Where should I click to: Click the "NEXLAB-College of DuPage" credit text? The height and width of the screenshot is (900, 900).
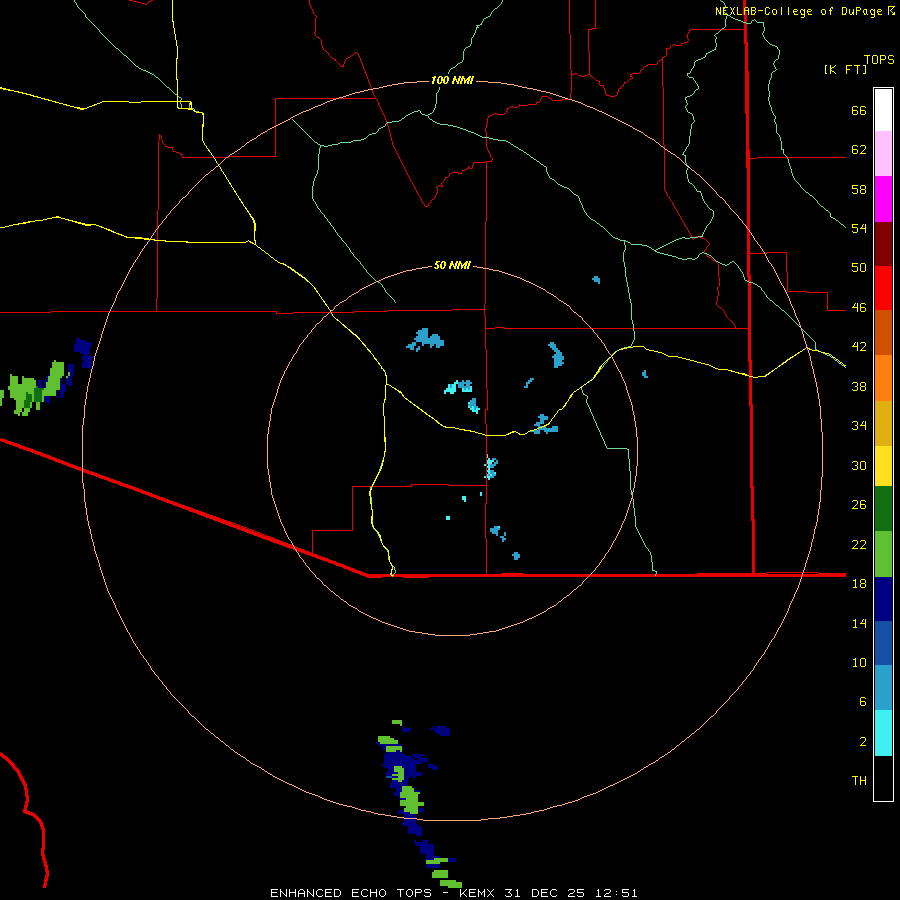click(x=798, y=11)
